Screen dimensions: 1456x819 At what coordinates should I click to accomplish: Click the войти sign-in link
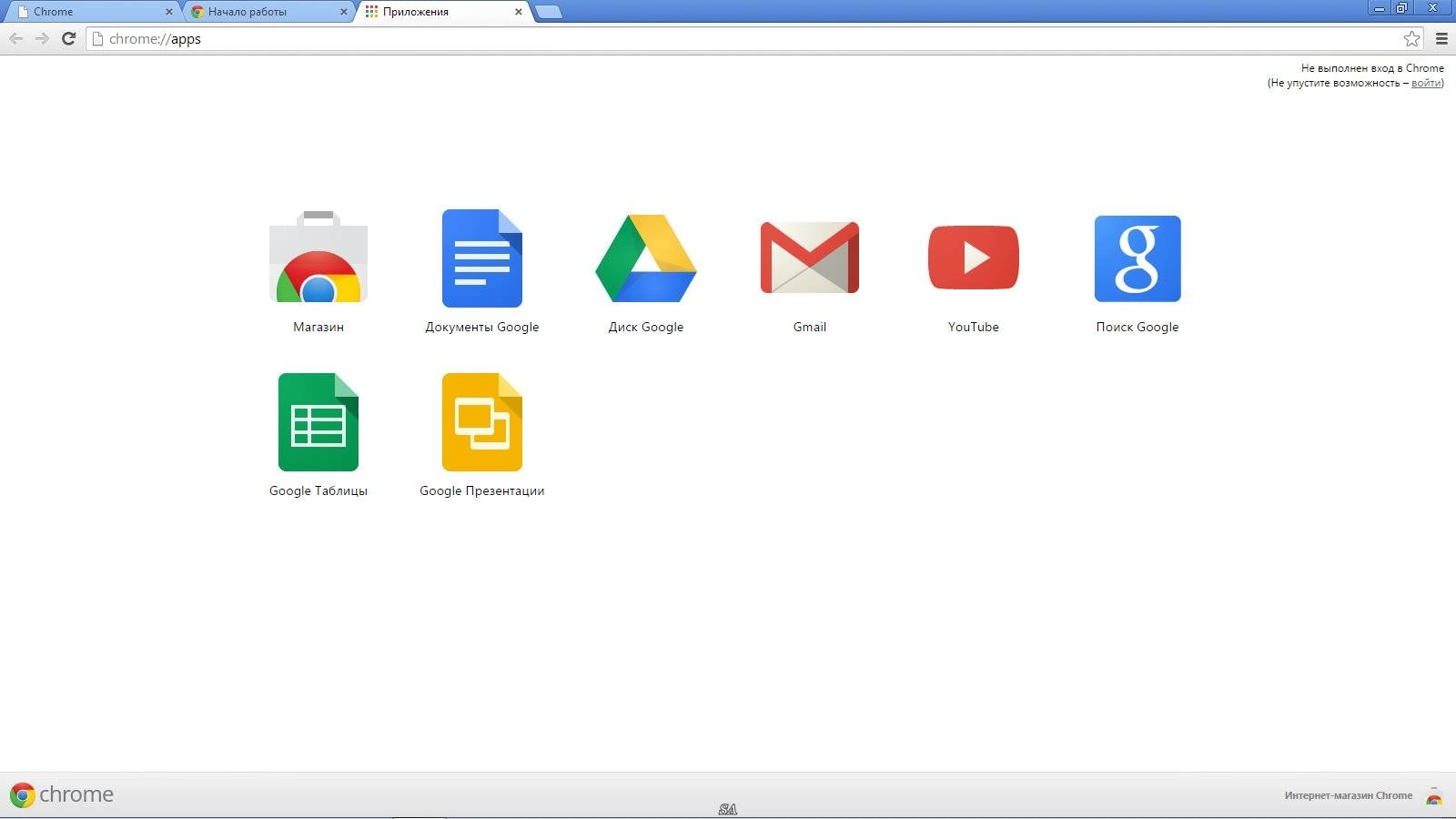pos(1426,83)
